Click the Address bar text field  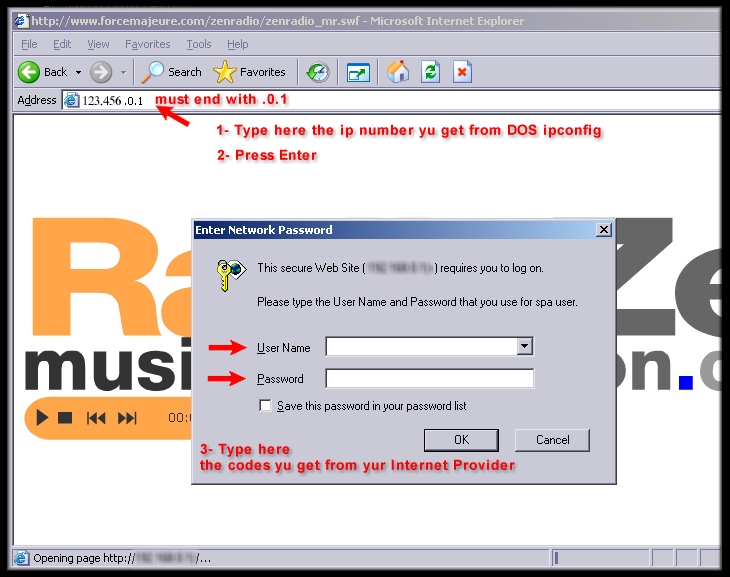391,100
